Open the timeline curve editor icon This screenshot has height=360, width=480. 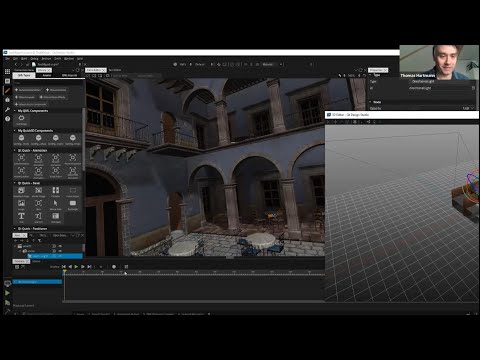pos(23,267)
